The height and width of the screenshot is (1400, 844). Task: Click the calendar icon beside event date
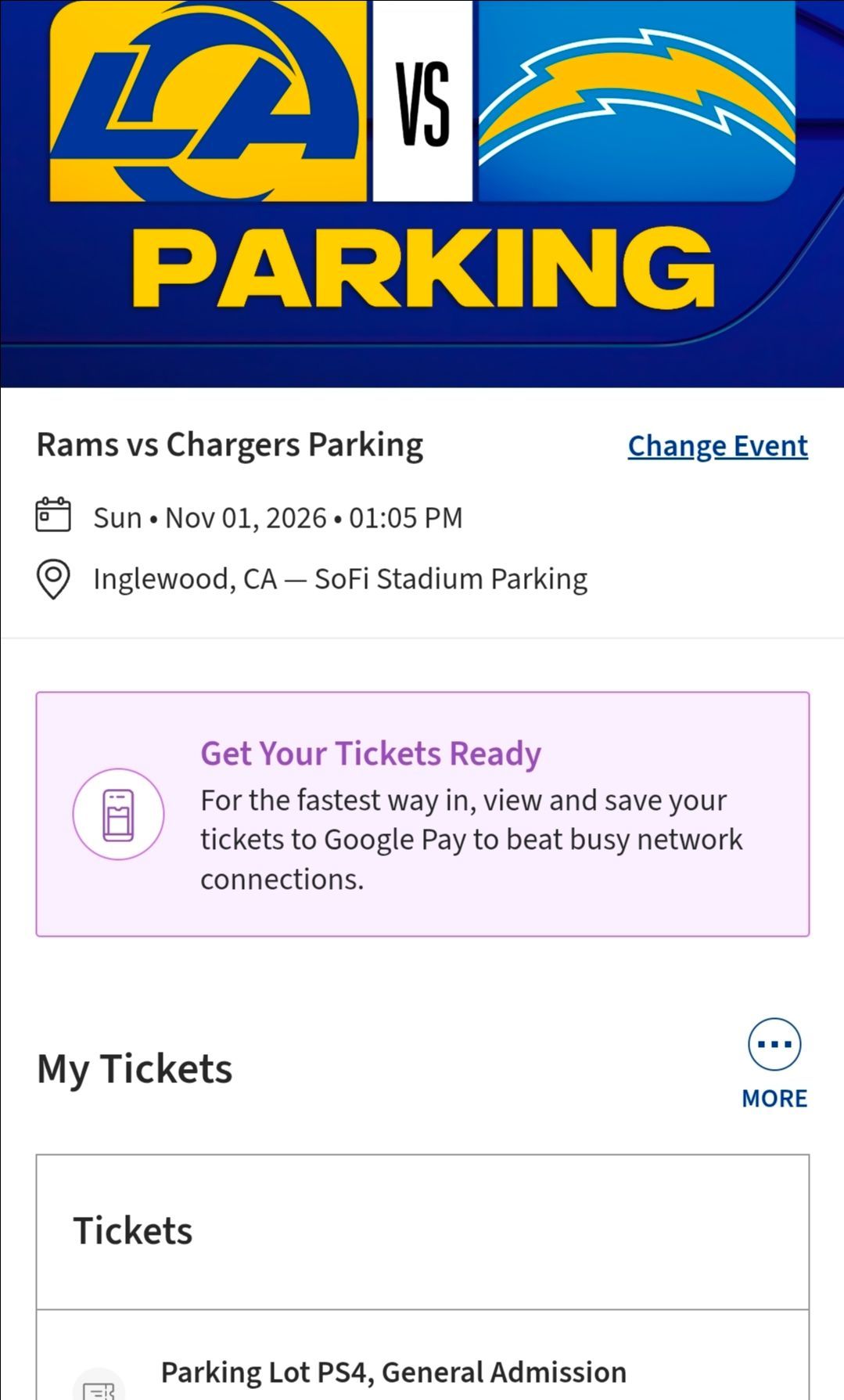pos(53,515)
